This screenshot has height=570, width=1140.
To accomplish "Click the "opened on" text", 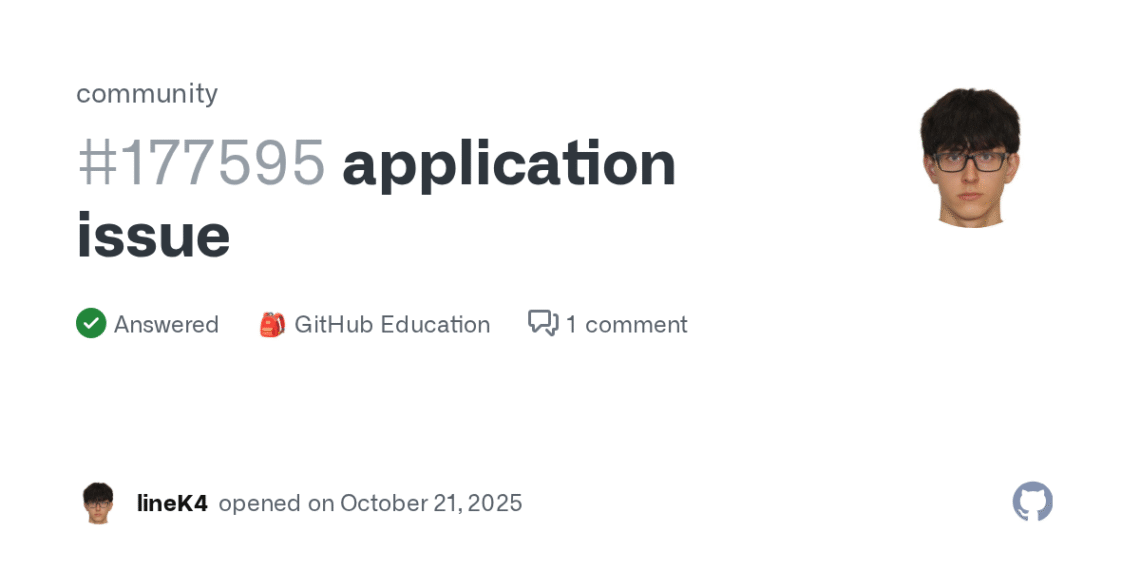I will (276, 503).
